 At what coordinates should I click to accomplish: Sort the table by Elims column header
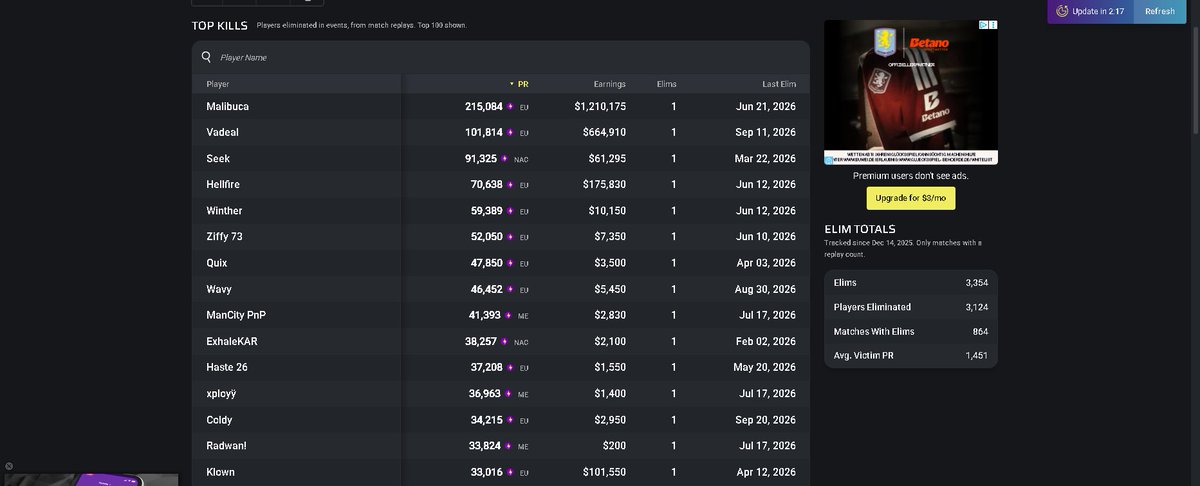(x=667, y=84)
